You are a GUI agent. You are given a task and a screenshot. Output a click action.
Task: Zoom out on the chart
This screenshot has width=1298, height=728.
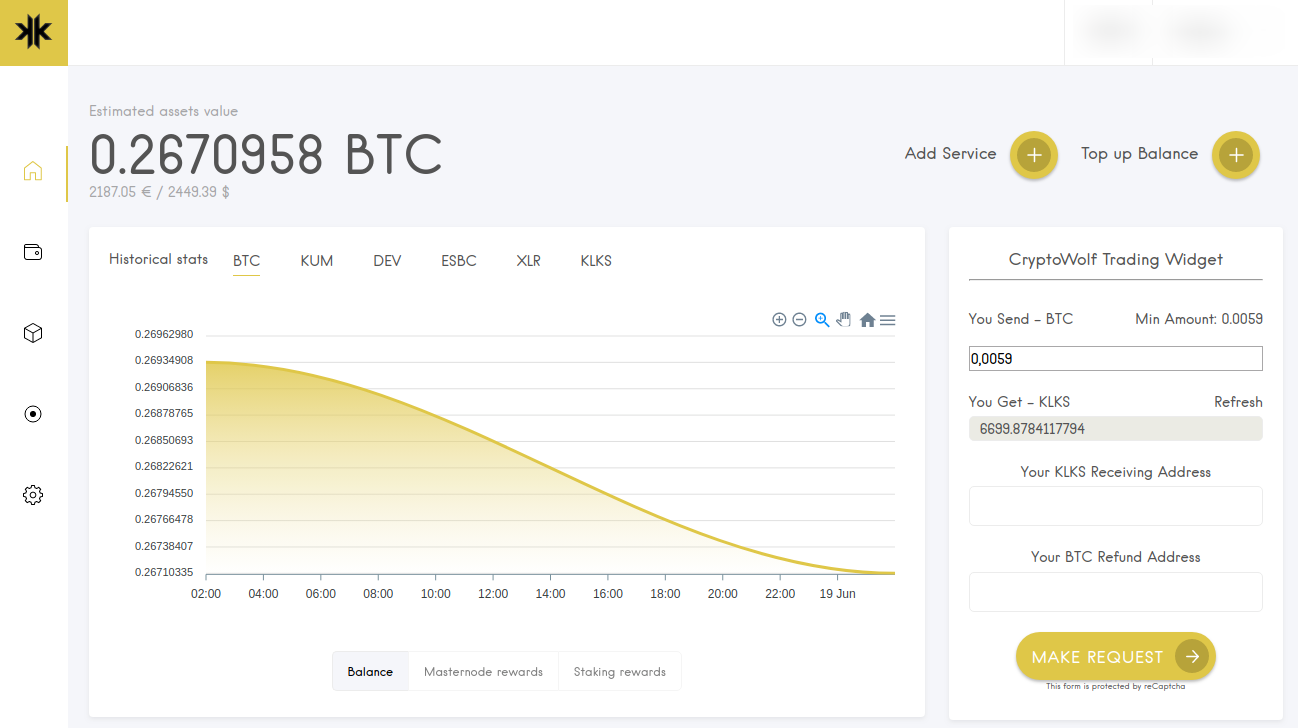tap(799, 320)
